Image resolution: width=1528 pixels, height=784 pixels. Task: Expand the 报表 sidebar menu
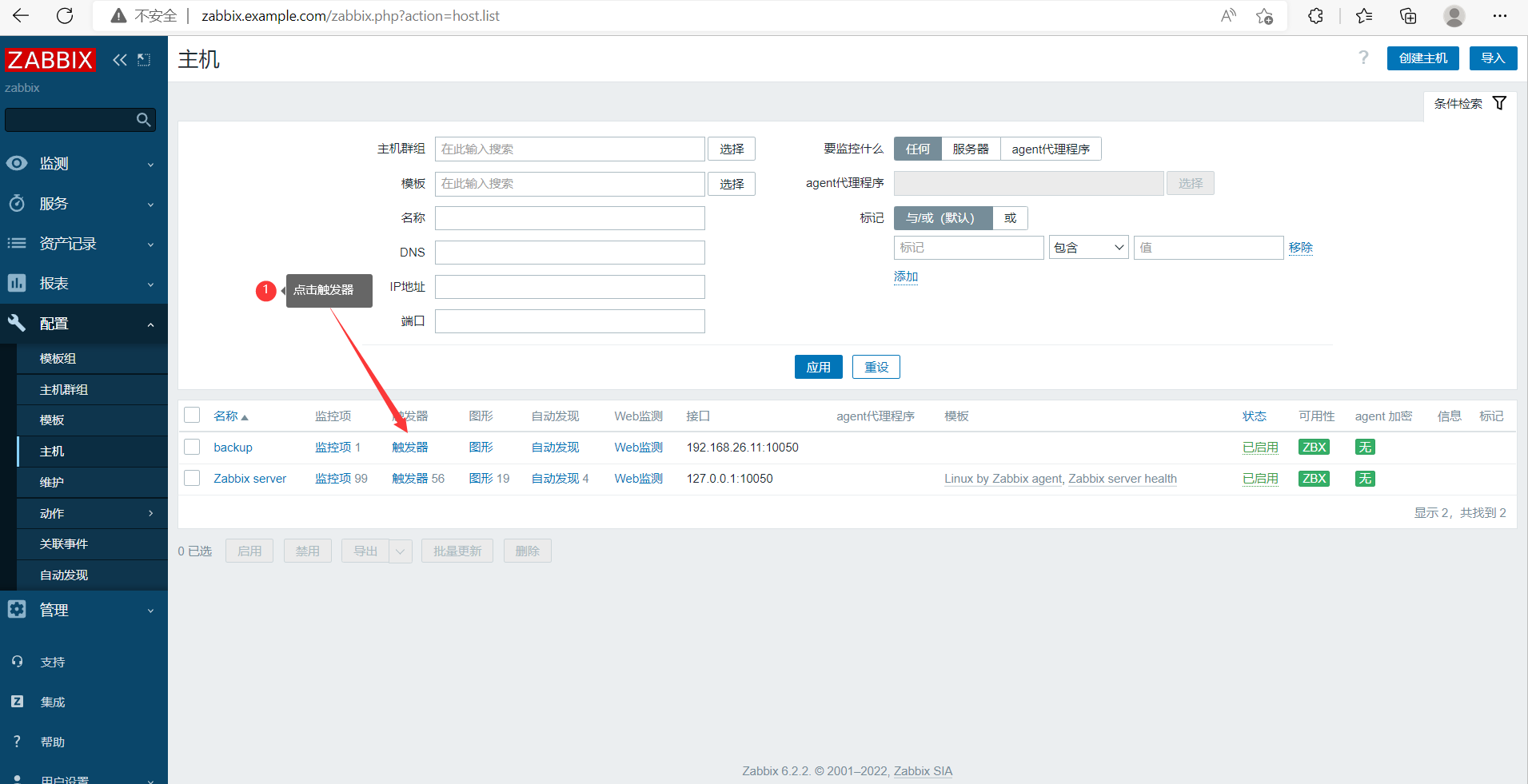point(84,284)
